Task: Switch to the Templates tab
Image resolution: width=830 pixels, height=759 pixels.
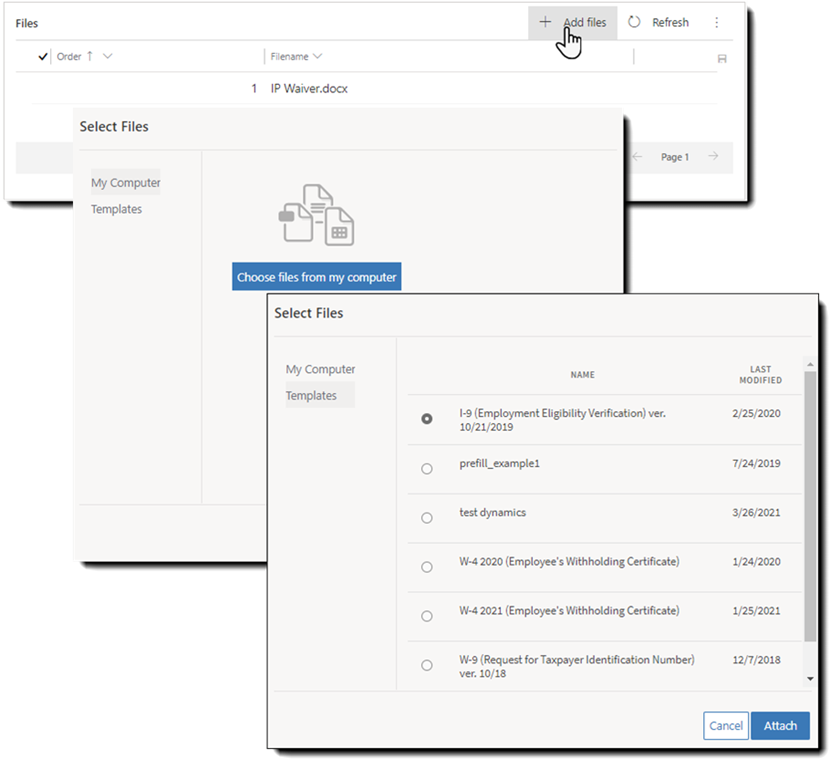Action: 316,394
